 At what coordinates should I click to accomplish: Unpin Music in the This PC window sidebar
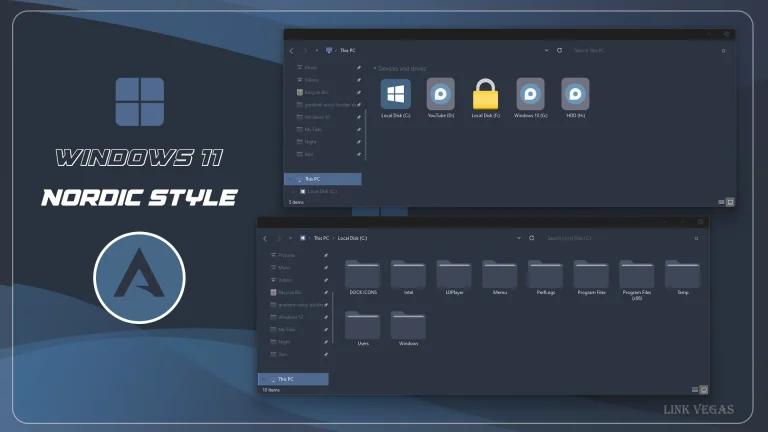click(x=359, y=68)
